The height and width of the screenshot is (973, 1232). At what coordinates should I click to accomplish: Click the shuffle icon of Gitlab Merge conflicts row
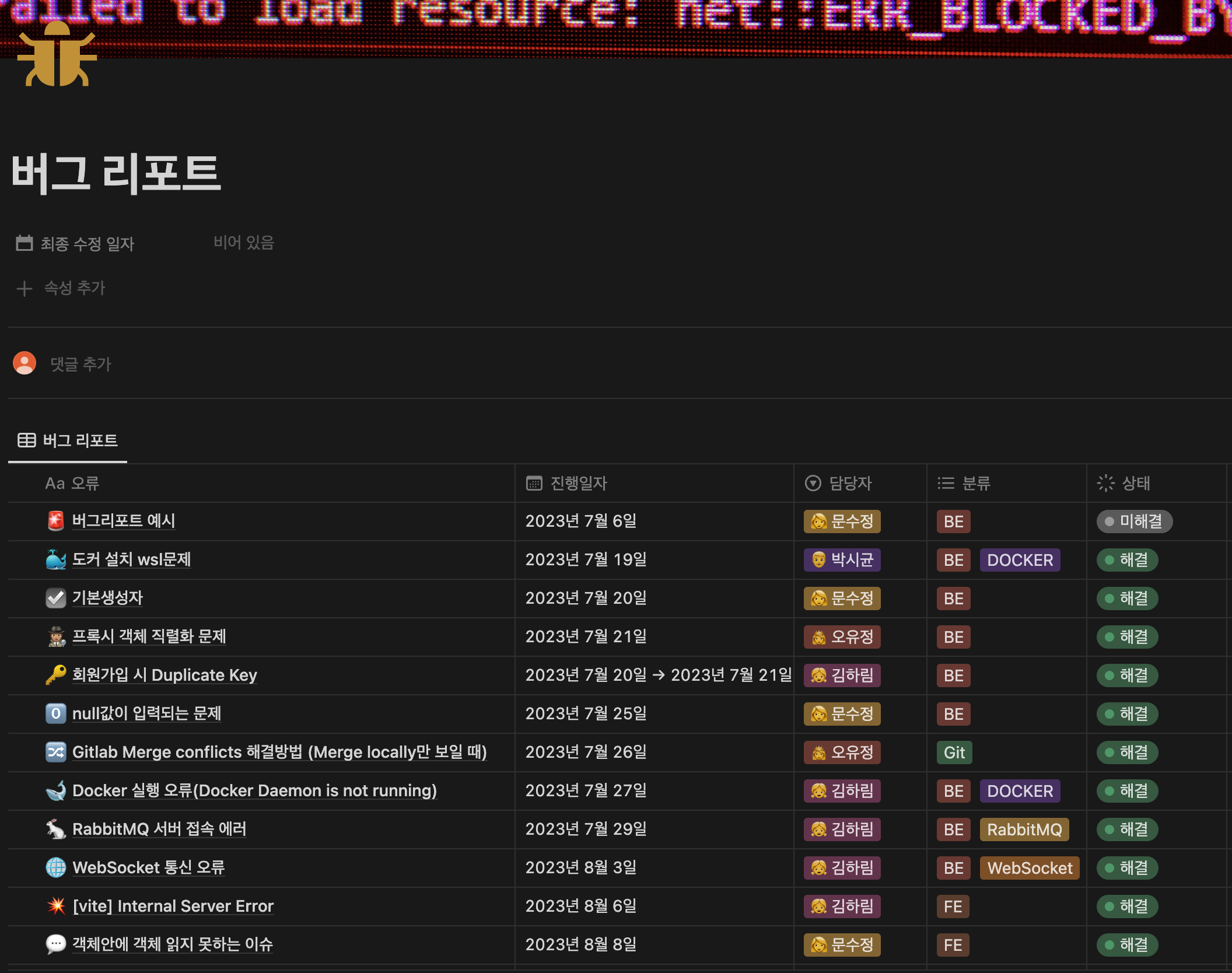56,752
